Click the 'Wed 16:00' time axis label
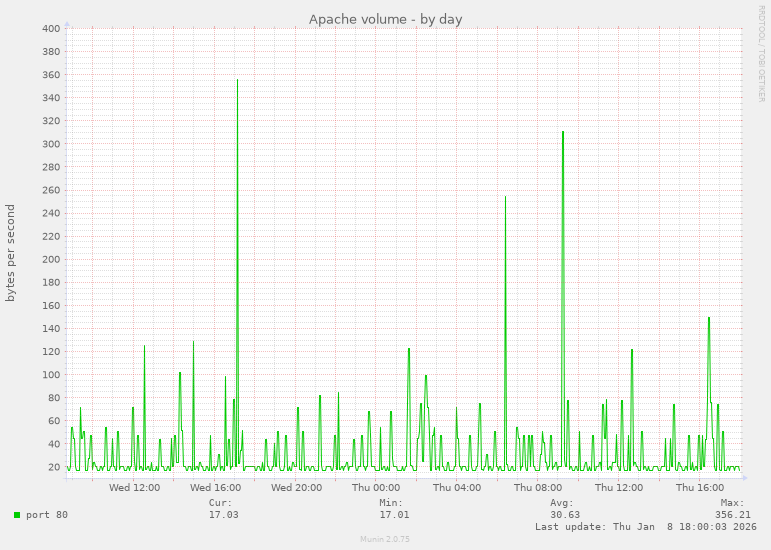 pos(215,488)
